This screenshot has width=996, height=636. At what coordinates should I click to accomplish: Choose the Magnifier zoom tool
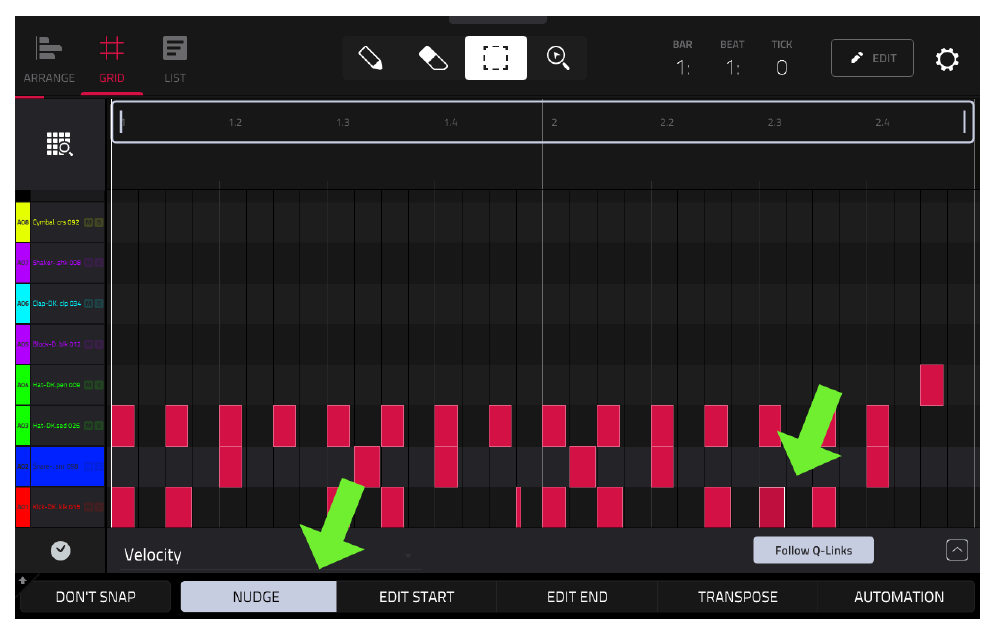pos(558,58)
